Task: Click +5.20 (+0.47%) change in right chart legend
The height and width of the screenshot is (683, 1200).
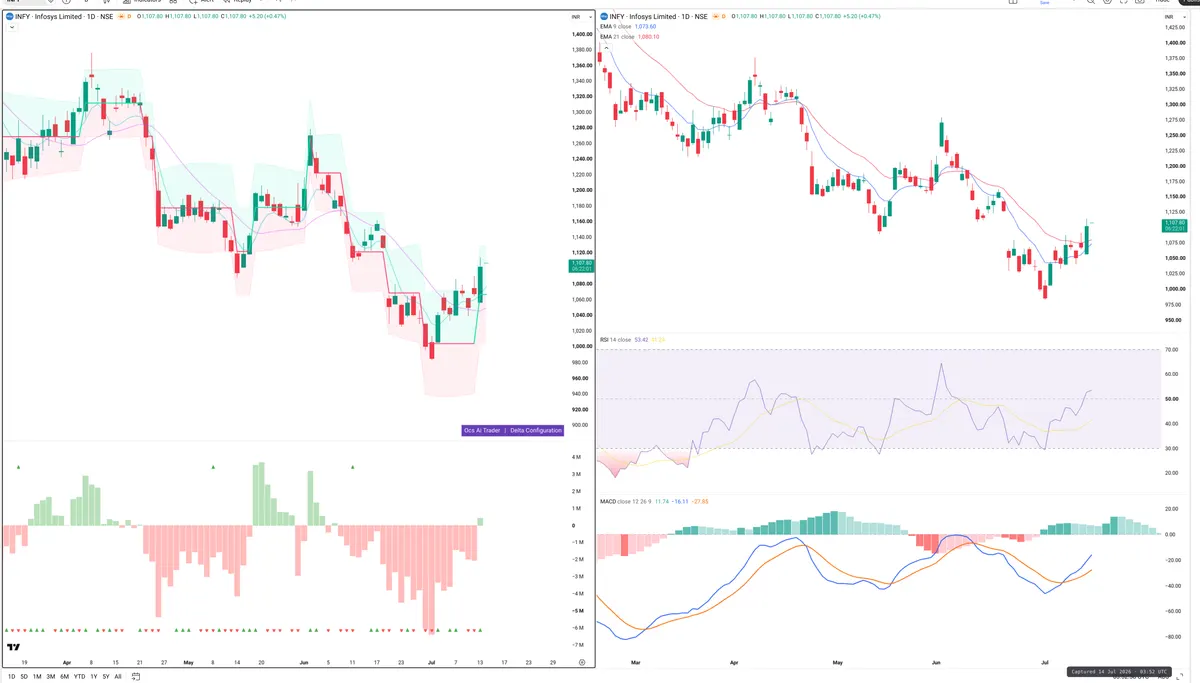Action: click(862, 17)
